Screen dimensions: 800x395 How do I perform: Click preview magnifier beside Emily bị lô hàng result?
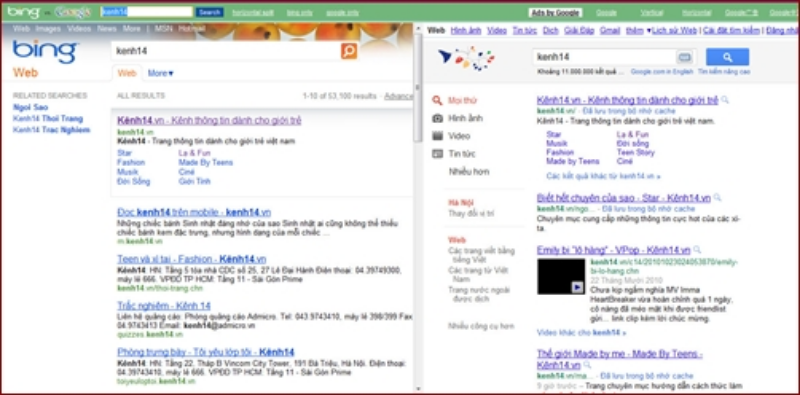[697, 250]
